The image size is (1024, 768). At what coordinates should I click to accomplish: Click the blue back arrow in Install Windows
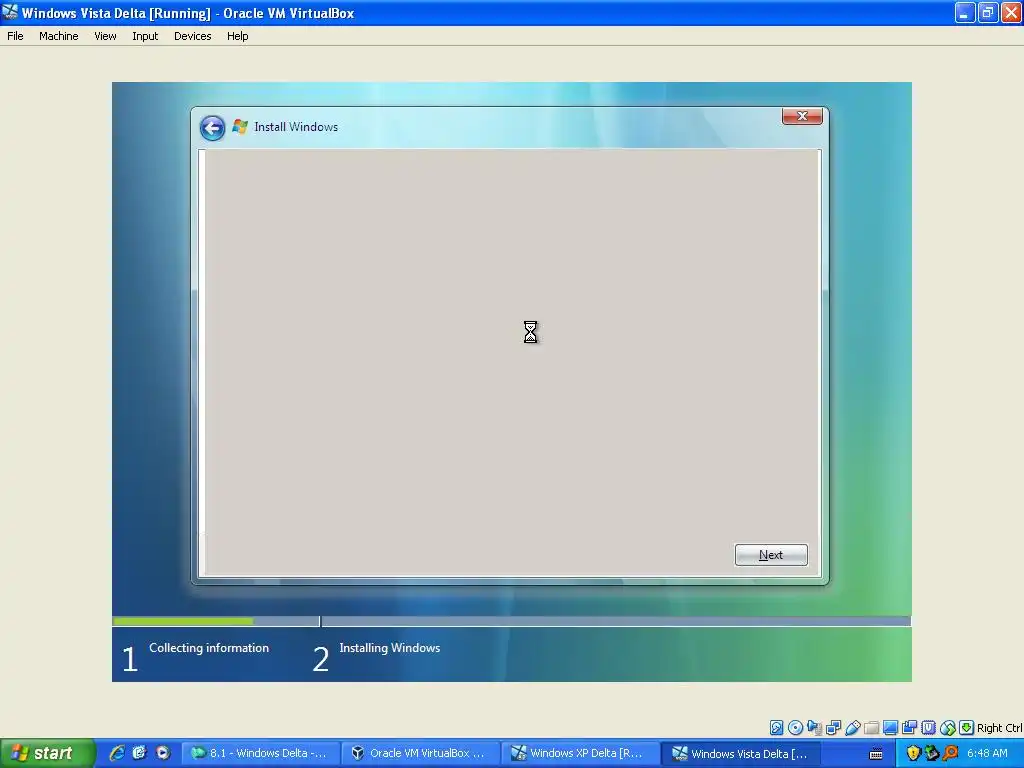(212, 127)
